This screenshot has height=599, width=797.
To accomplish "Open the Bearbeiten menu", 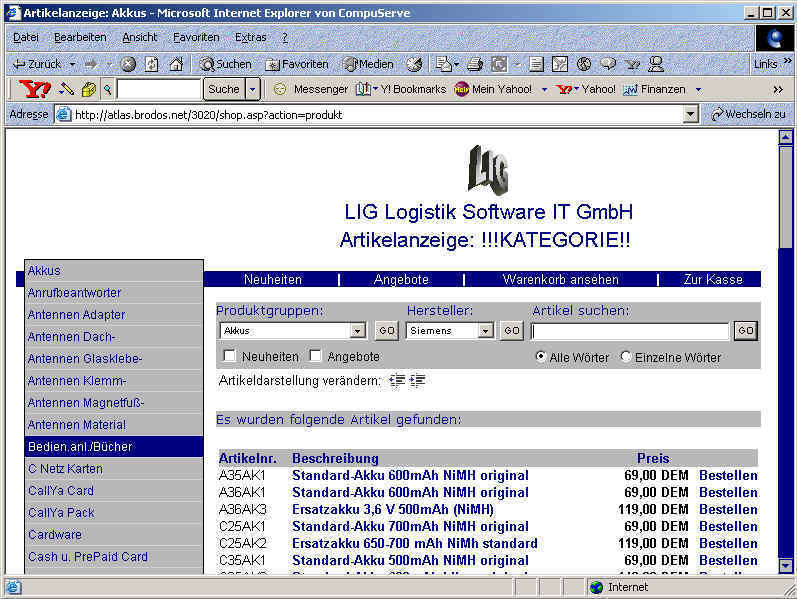I will coord(80,37).
